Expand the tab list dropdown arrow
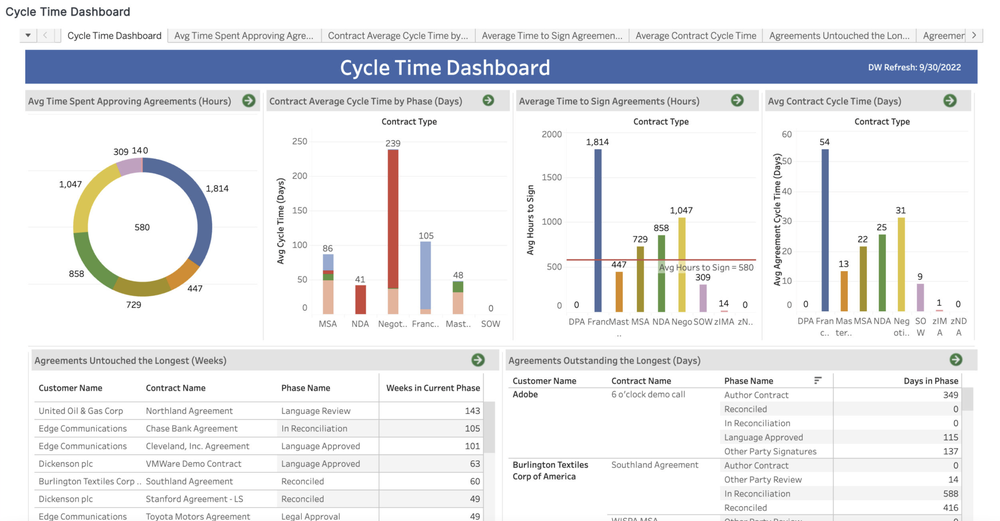Image resolution: width=1000 pixels, height=521 pixels. point(28,36)
